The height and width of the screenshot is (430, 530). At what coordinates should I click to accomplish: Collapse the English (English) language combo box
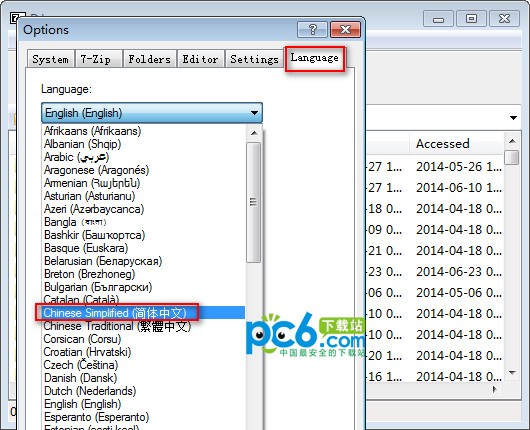click(x=152, y=113)
